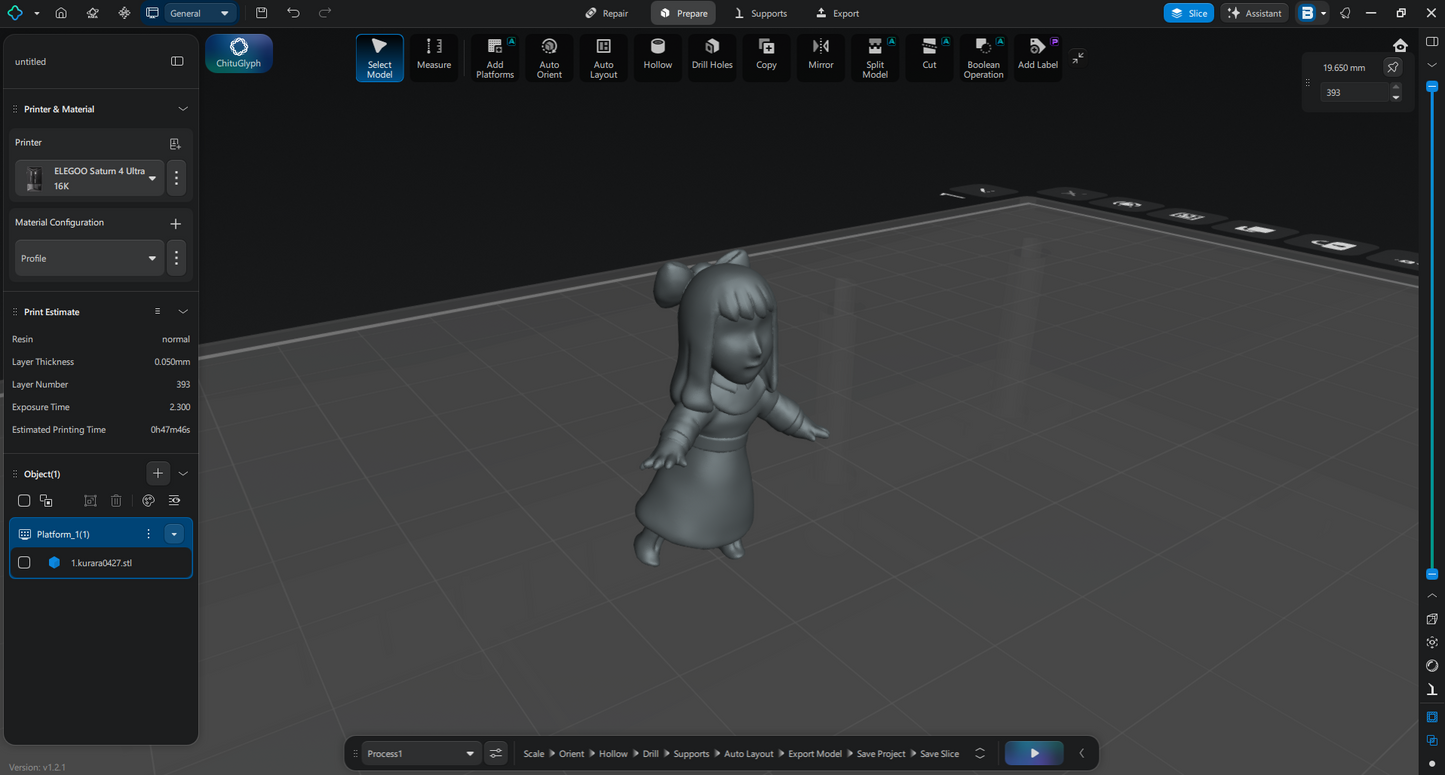Add an object with the plus button
Image resolution: width=1445 pixels, height=775 pixels.
[158, 473]
